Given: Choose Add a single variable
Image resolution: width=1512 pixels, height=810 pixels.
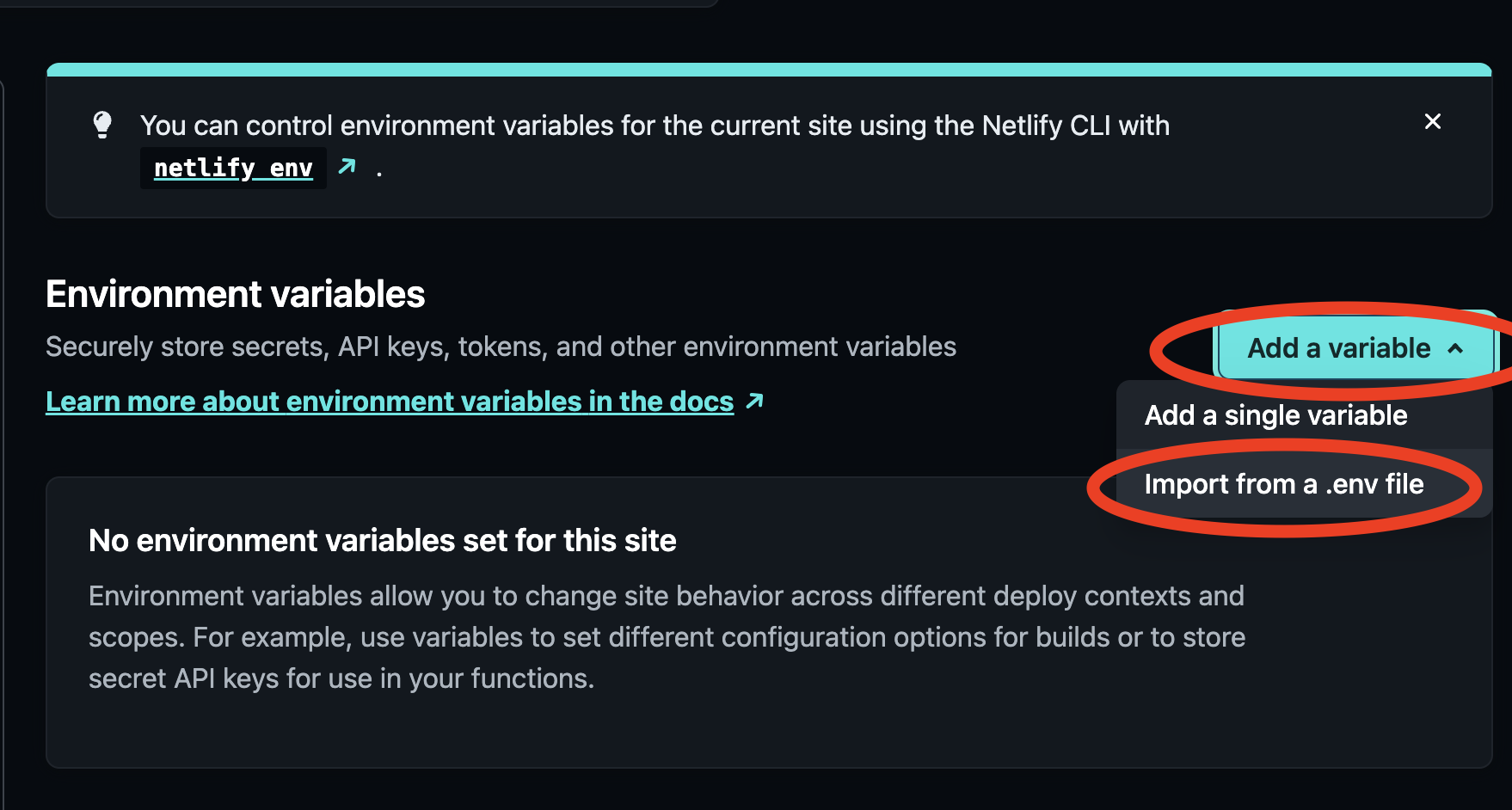Looking at the screenshot, I should (x=1275, y=415).
